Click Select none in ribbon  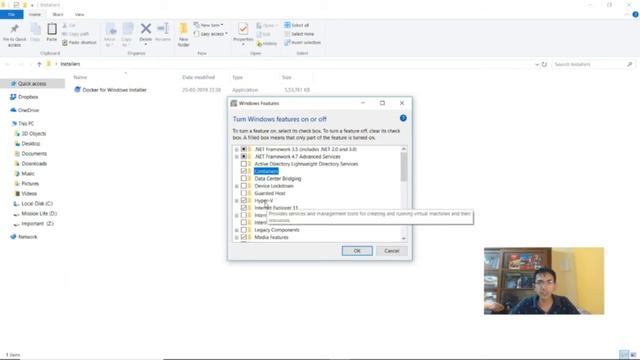point(299,34)
